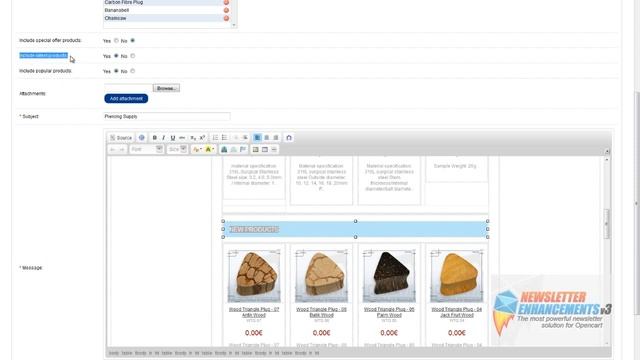Select Yes for include popular products
Screen dimensions: 640x360
point(116,71)
